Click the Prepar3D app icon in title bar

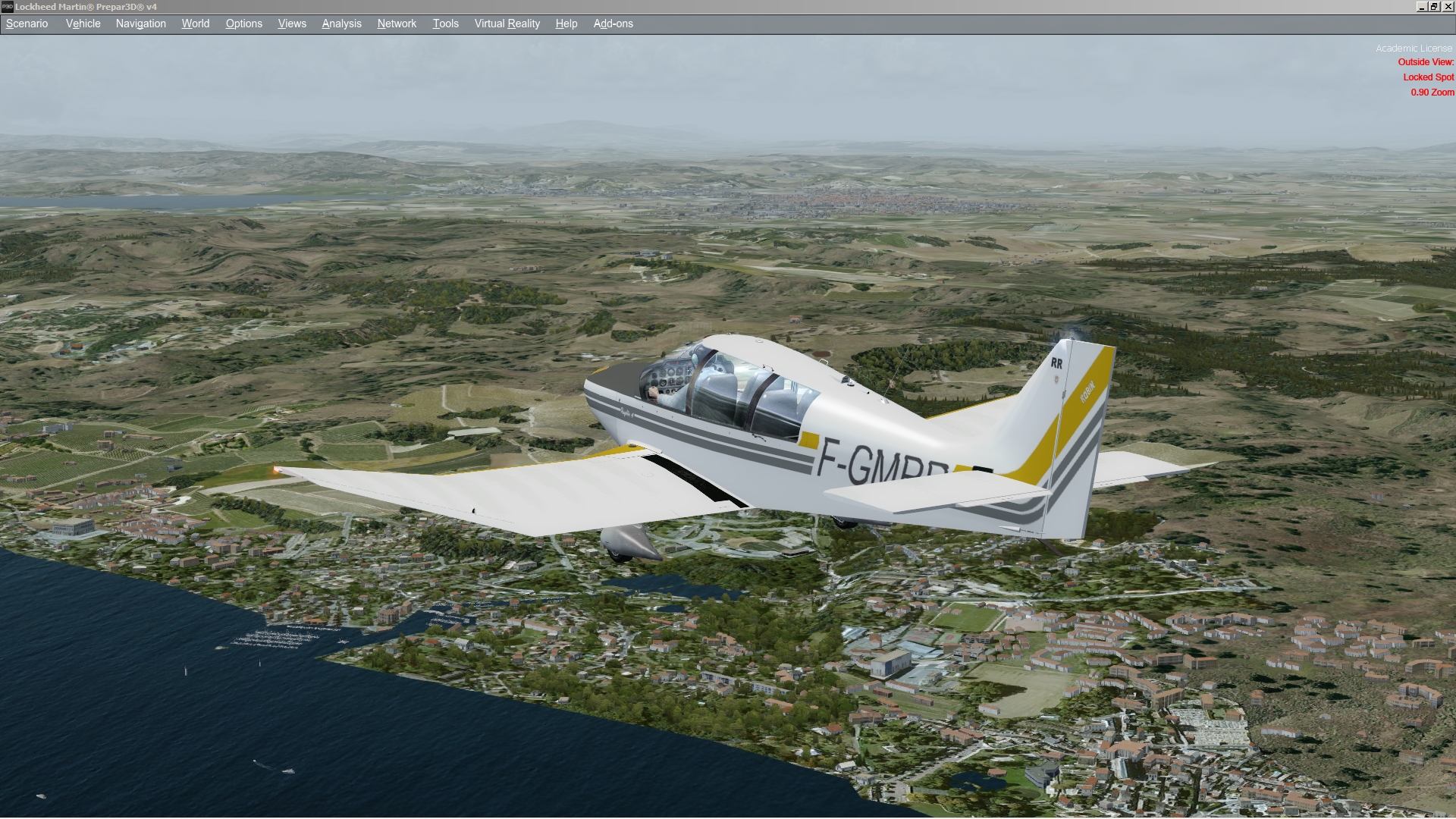(x=7, y=7)
